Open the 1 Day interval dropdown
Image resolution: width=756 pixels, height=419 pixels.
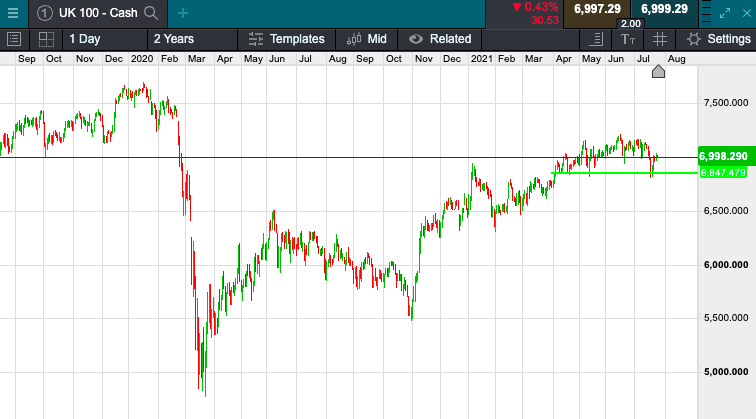click(x=105, y=39)
